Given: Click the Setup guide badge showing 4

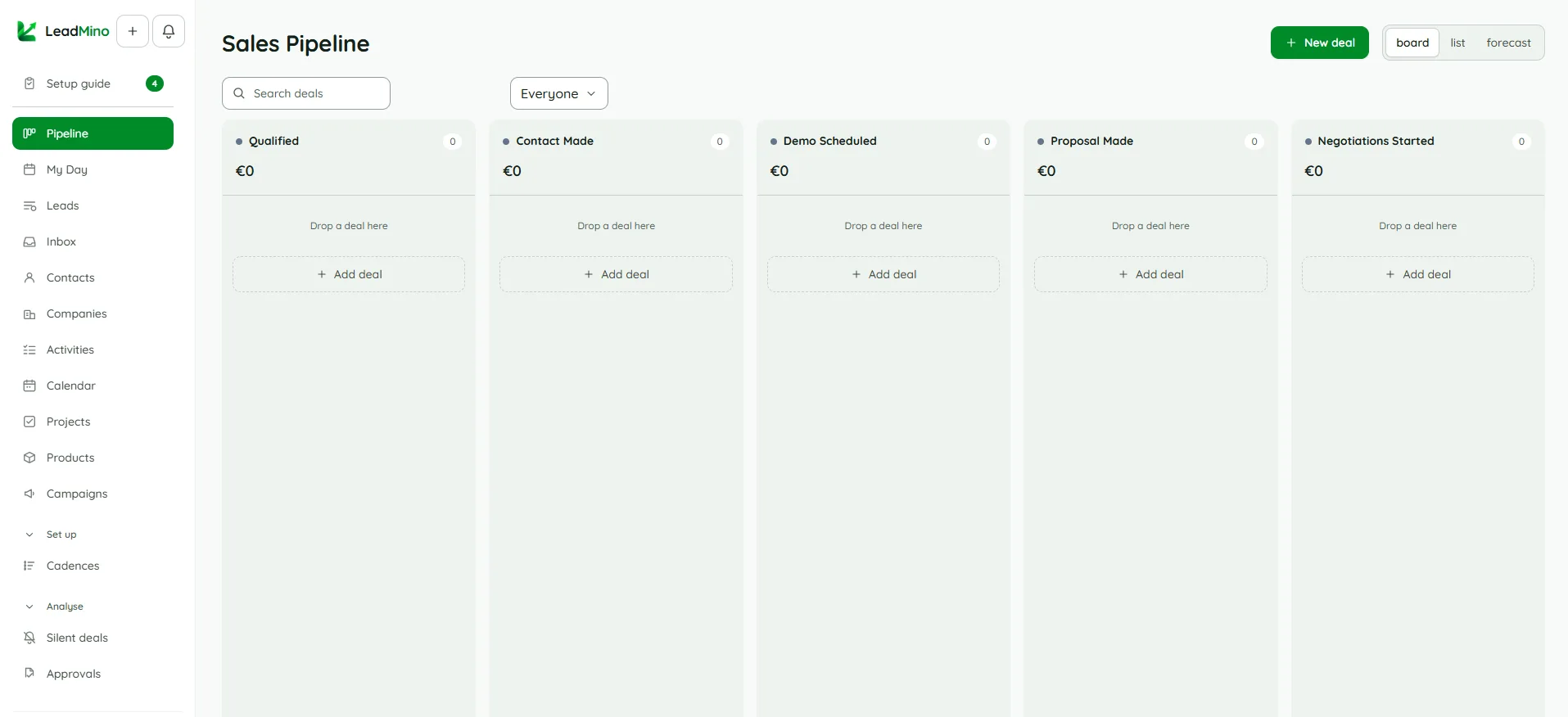Looking at the screenshot, I should [155, 83].
